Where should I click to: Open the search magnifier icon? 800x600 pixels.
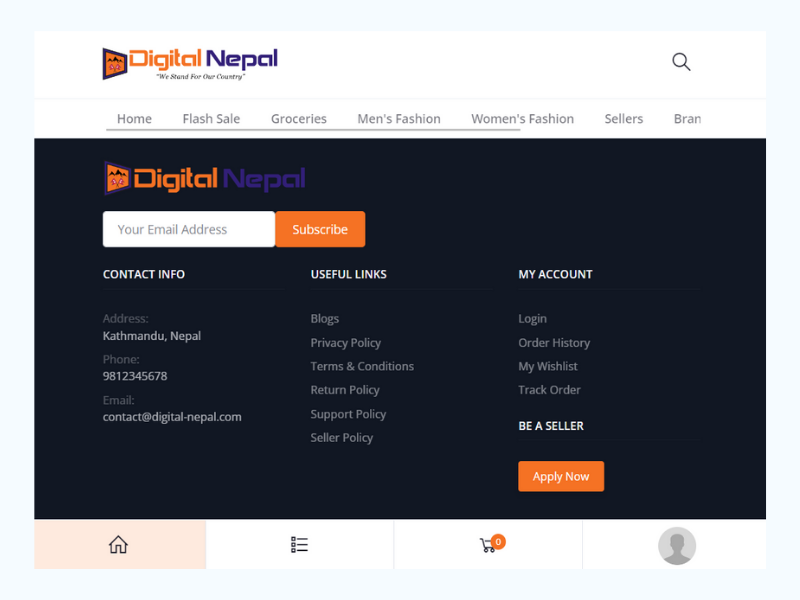(681, 62)
